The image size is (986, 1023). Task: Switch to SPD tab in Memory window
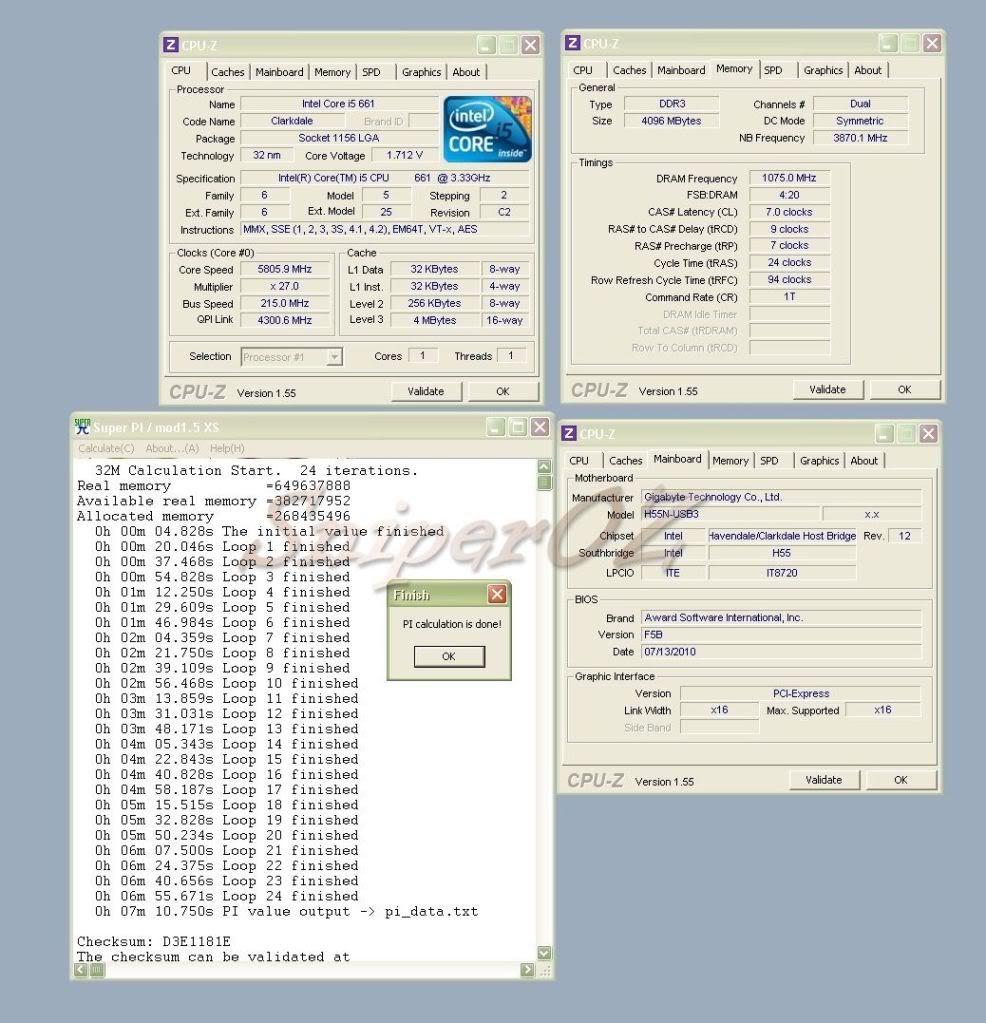(773, 70)
